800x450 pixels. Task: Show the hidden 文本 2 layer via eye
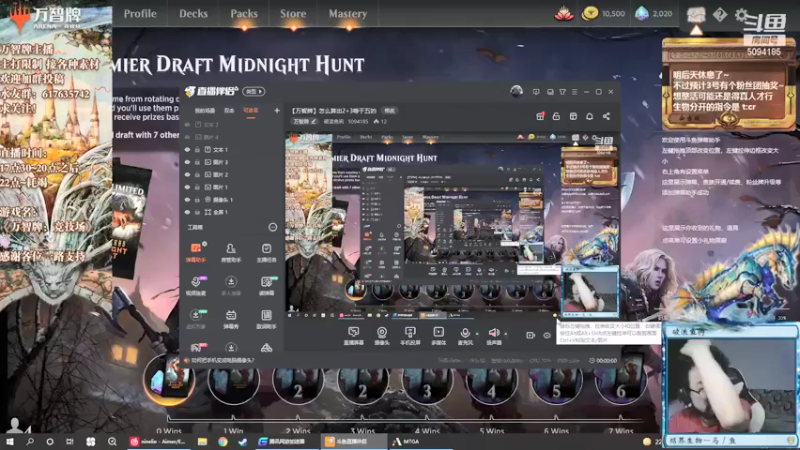click(187, 124)
